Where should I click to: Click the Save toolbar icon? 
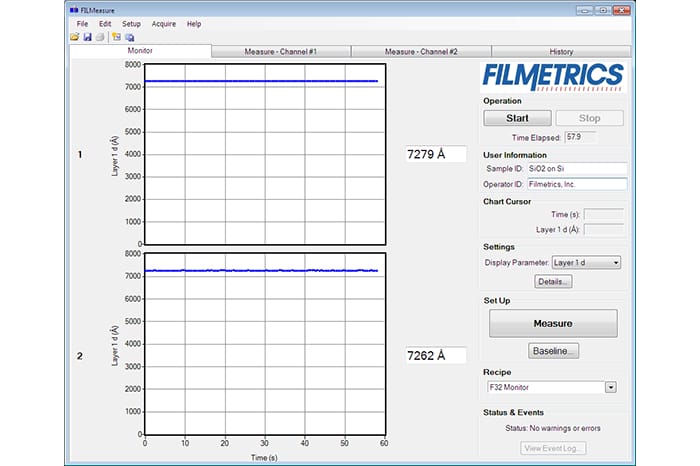point(87,37)
